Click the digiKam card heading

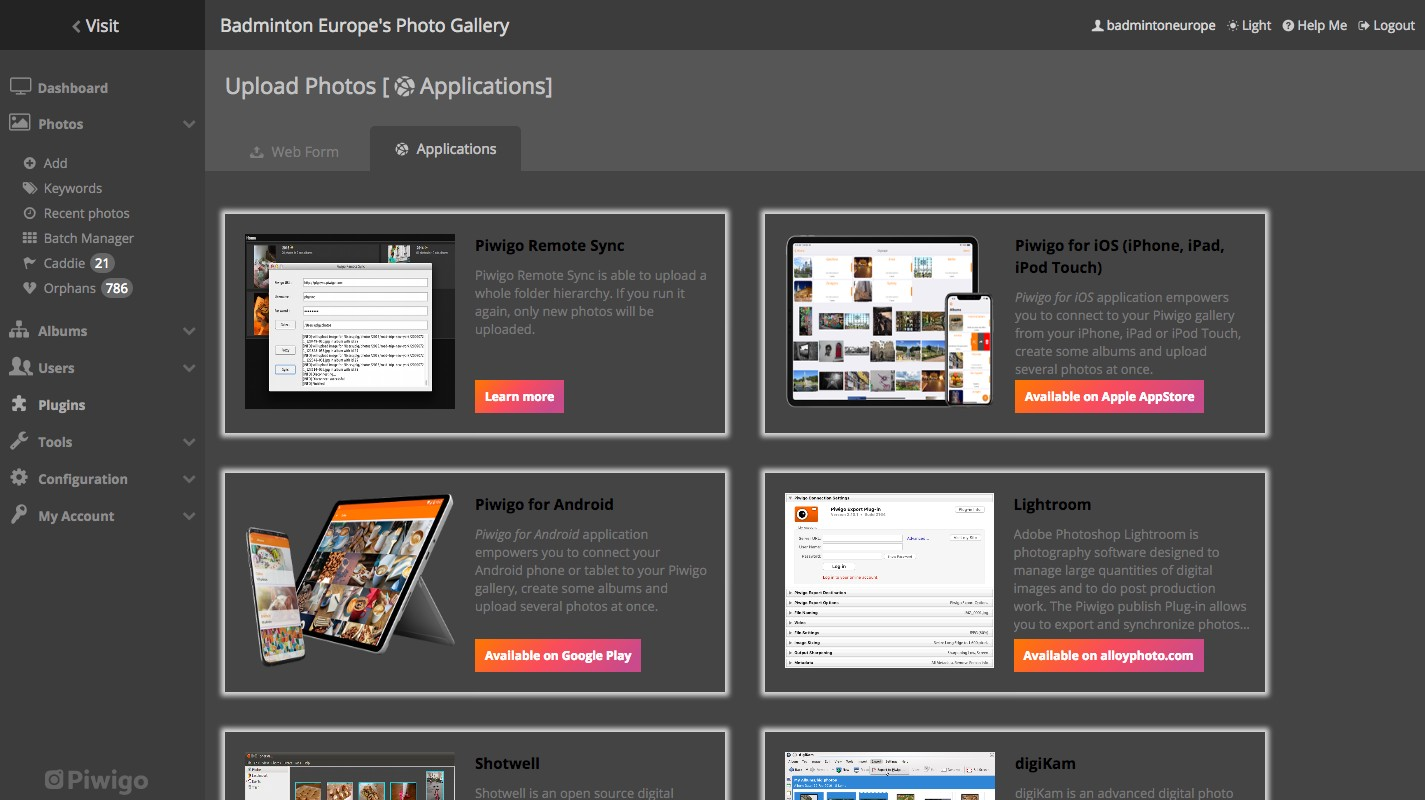click(1045, 763)
